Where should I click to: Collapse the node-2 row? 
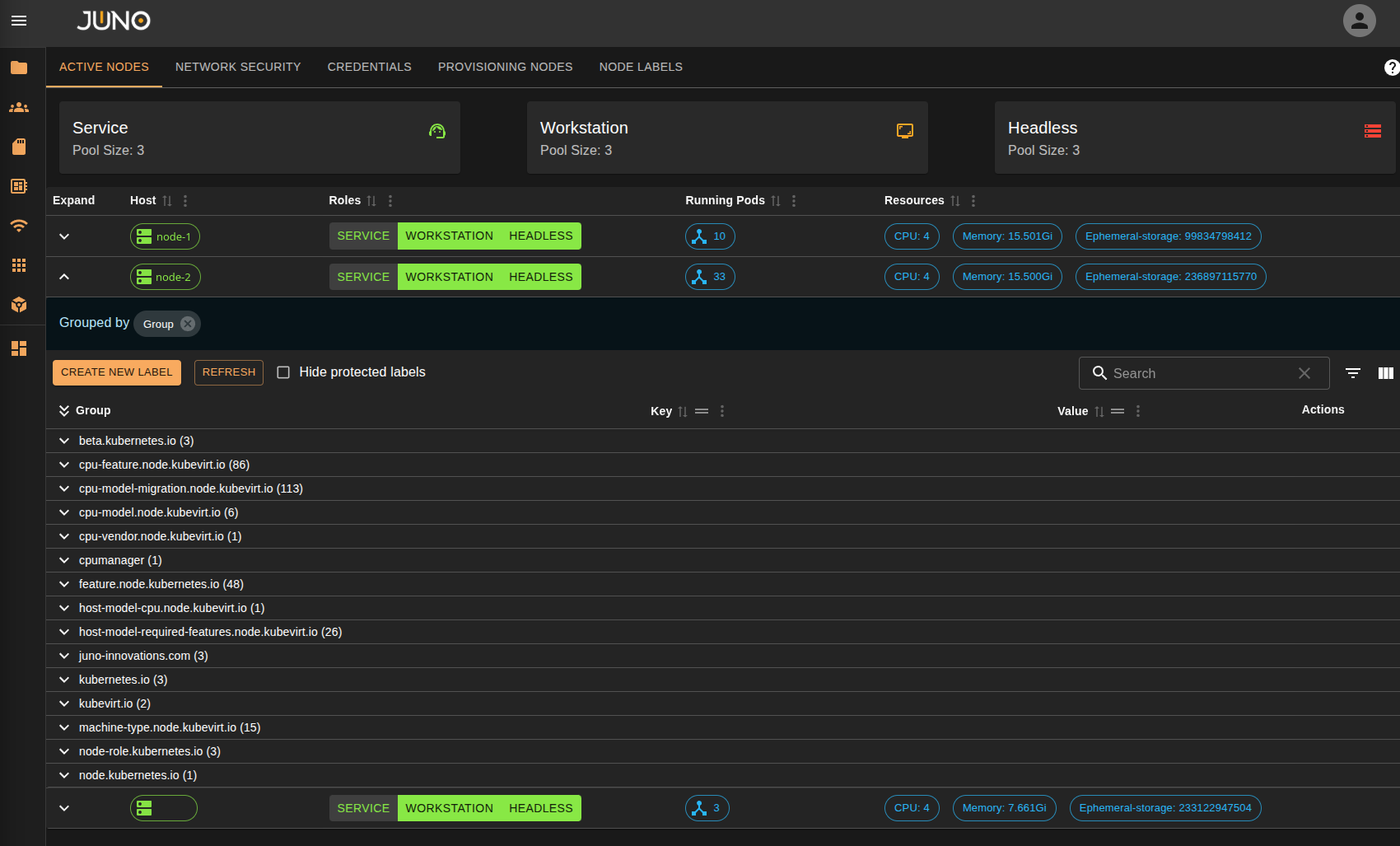(x=64, y=277)
